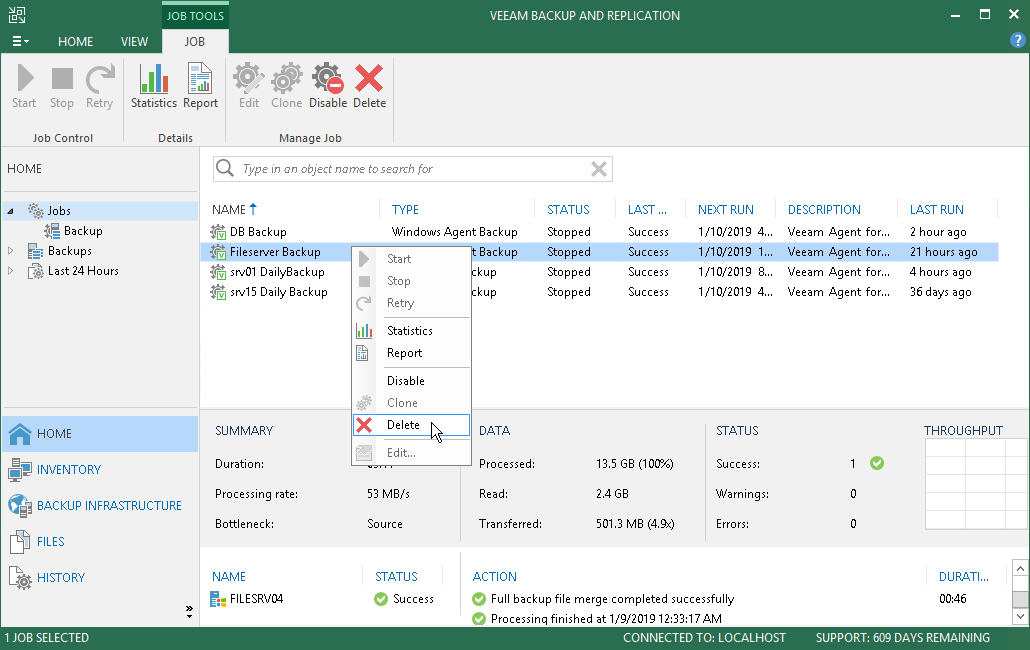The height and width of the screenshot is (650, 1030).
Task: Disable the job using the ribbon
Action: click(x=328, y=86)
